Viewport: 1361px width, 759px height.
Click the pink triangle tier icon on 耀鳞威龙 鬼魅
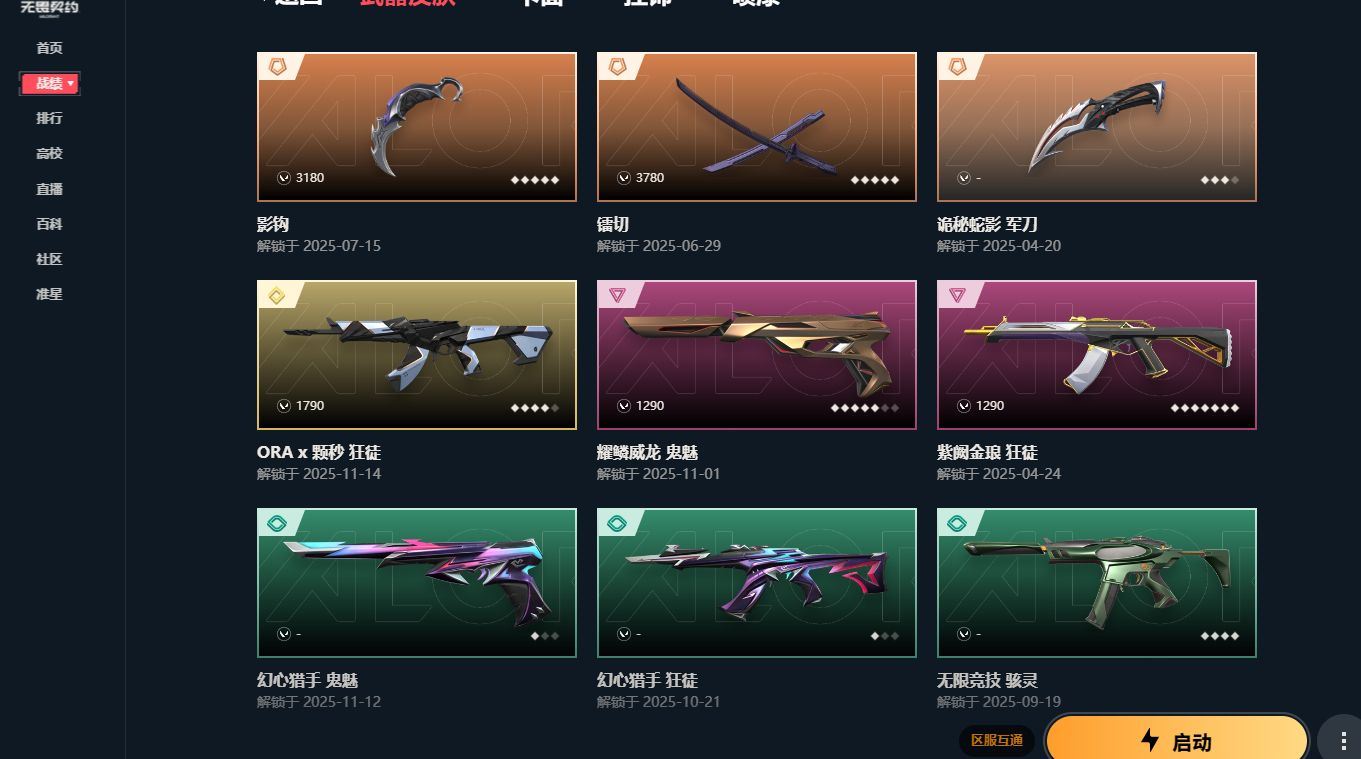tap(617, 295)
